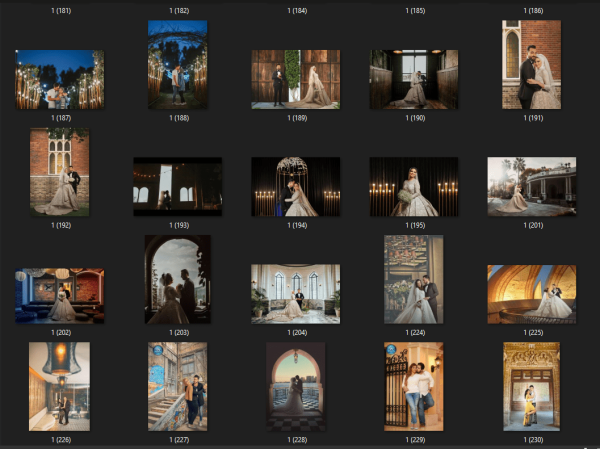Select brick wall photo 1 (192)
Image resolution: width=600 pixels, height=449 pixels.
(x=59, y=172)
